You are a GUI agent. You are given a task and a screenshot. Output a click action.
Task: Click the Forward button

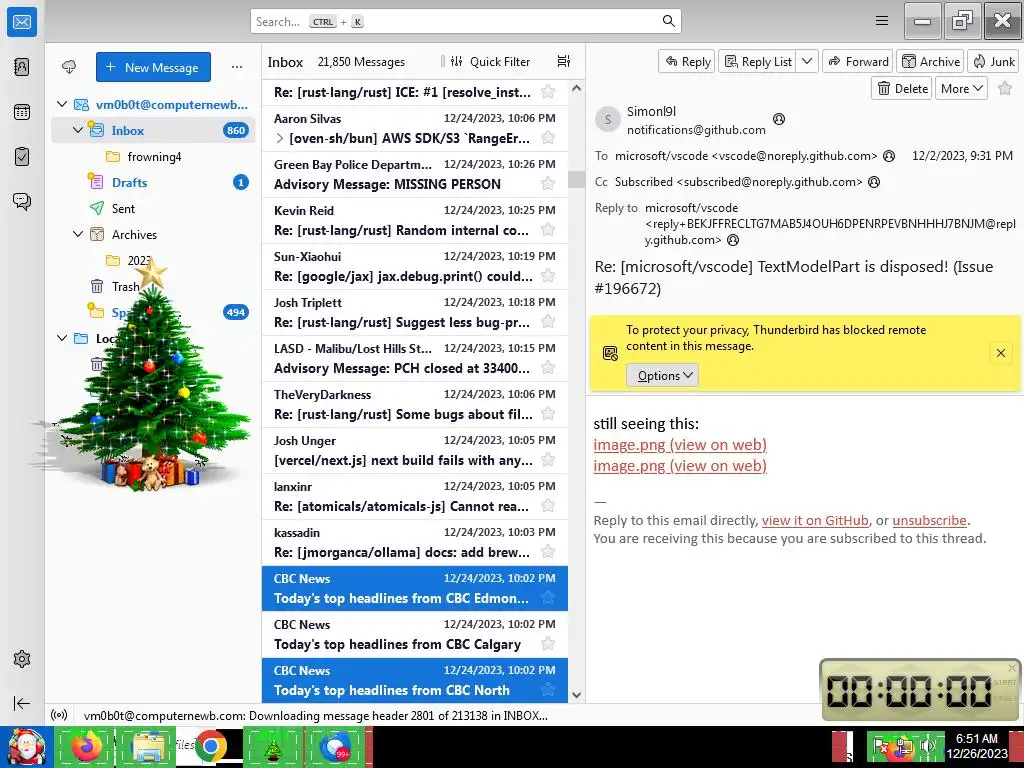pos(858,61)
